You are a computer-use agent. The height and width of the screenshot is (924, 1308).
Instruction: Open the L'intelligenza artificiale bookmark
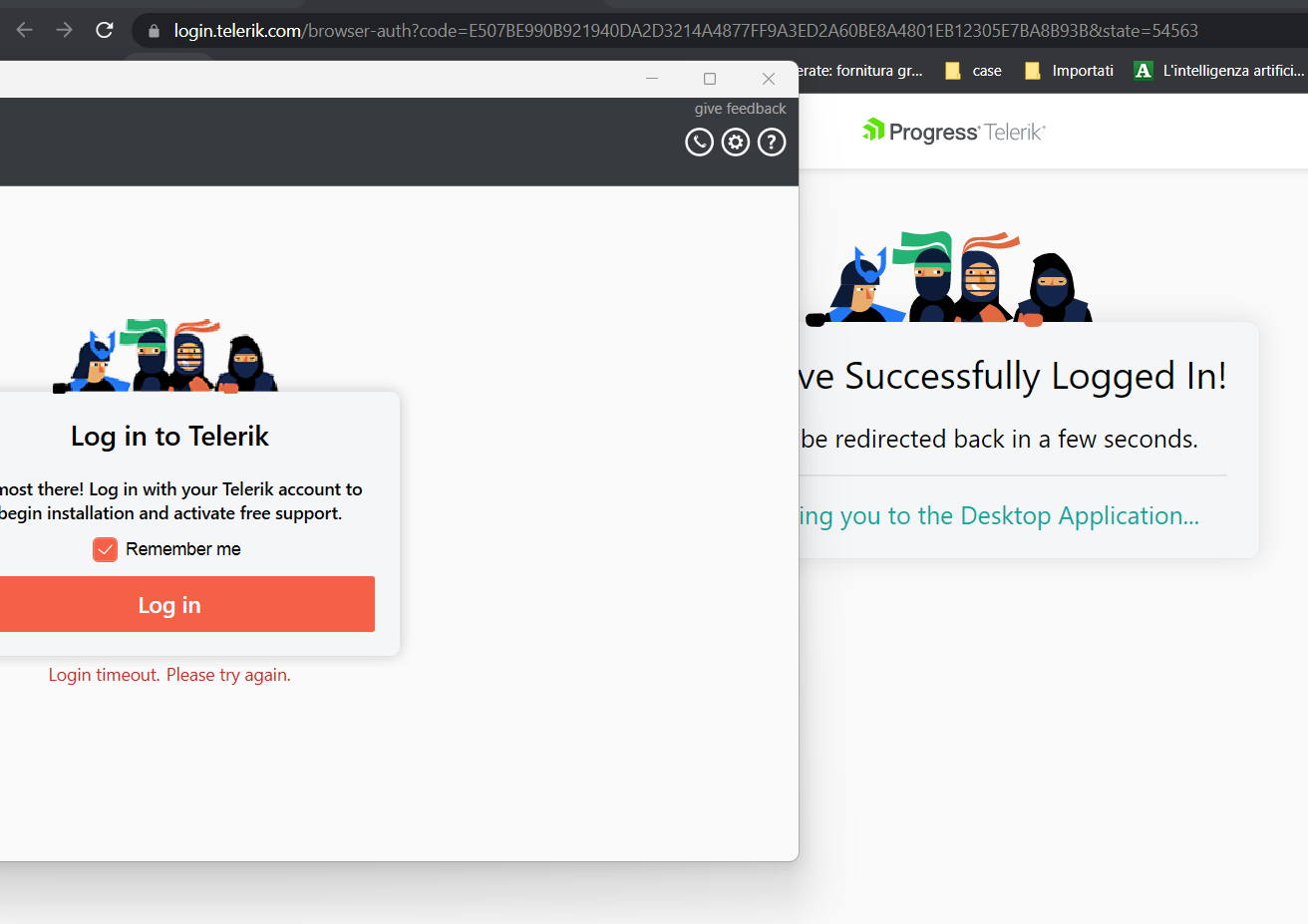1219,71
